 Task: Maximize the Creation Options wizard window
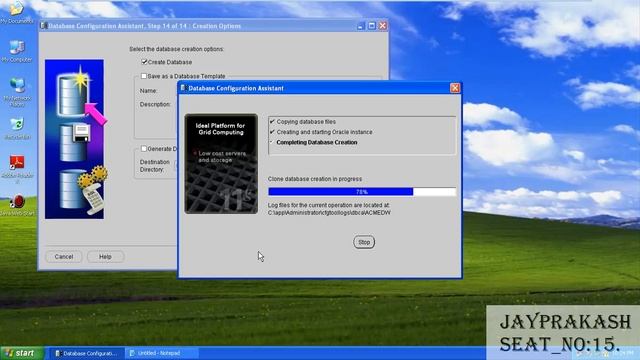tap(371, 26)
